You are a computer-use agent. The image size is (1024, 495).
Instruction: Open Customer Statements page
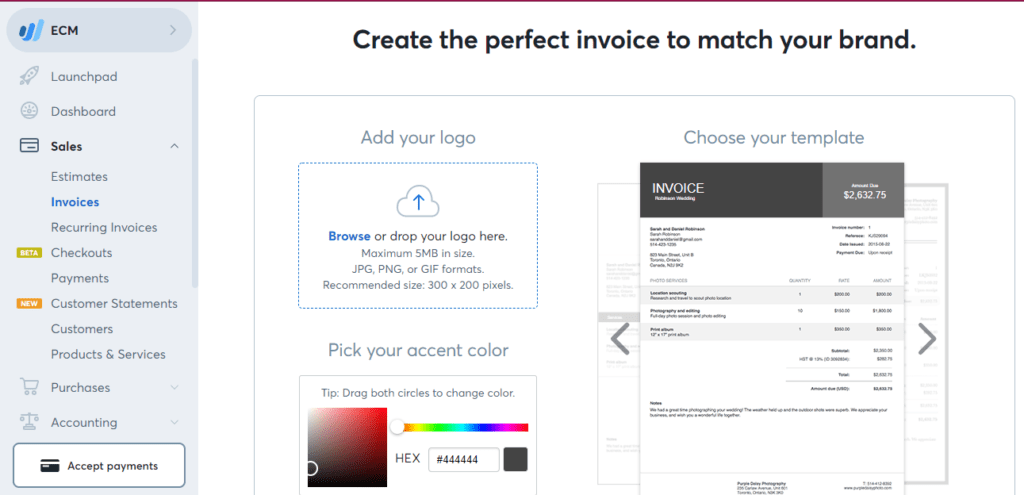(x=114, y=303)
